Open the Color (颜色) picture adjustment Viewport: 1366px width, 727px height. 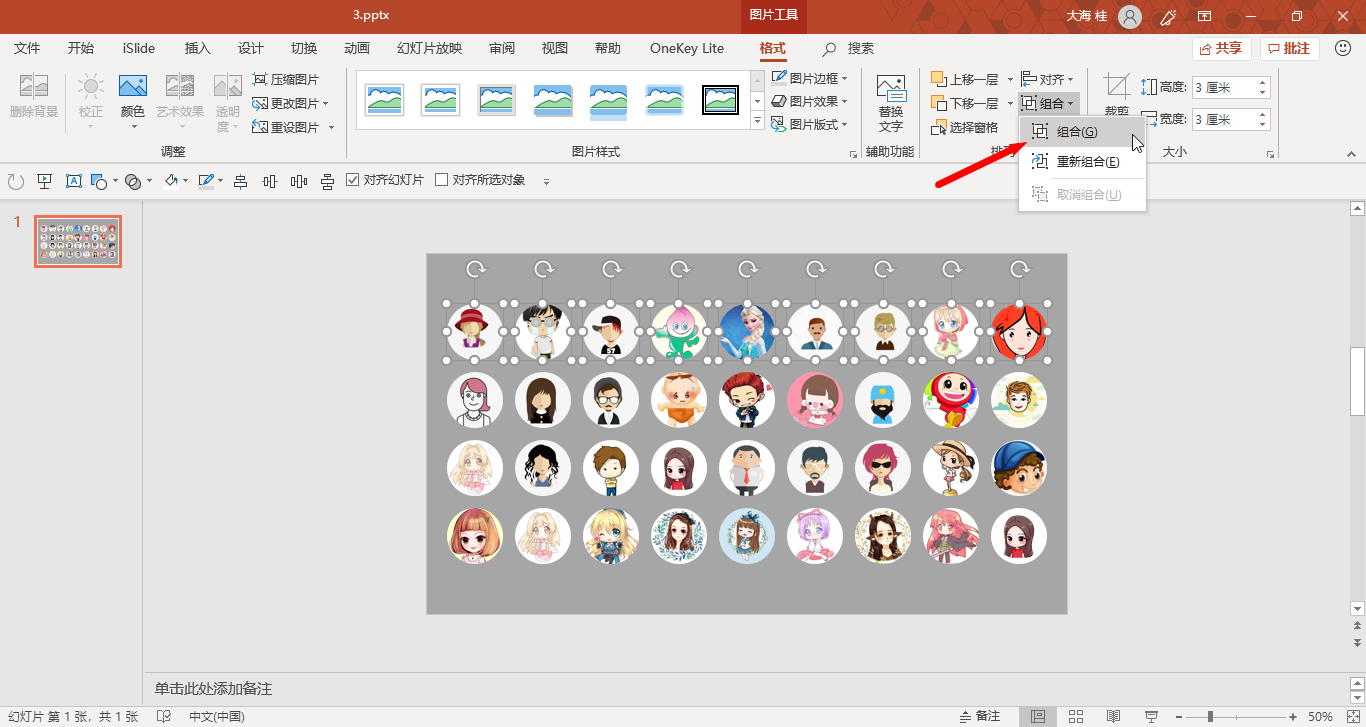point(133,102)
